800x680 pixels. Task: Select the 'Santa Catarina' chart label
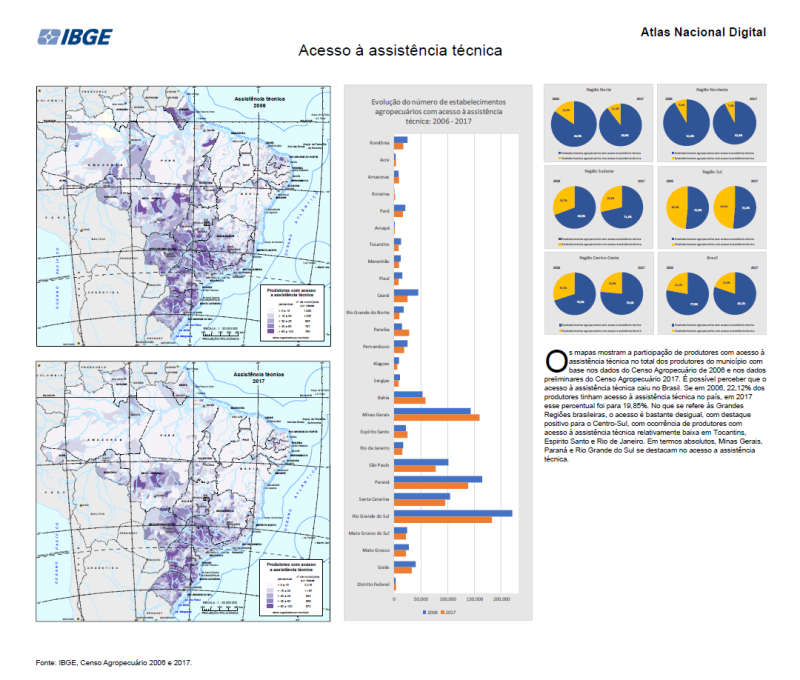[x=374, y=499]
